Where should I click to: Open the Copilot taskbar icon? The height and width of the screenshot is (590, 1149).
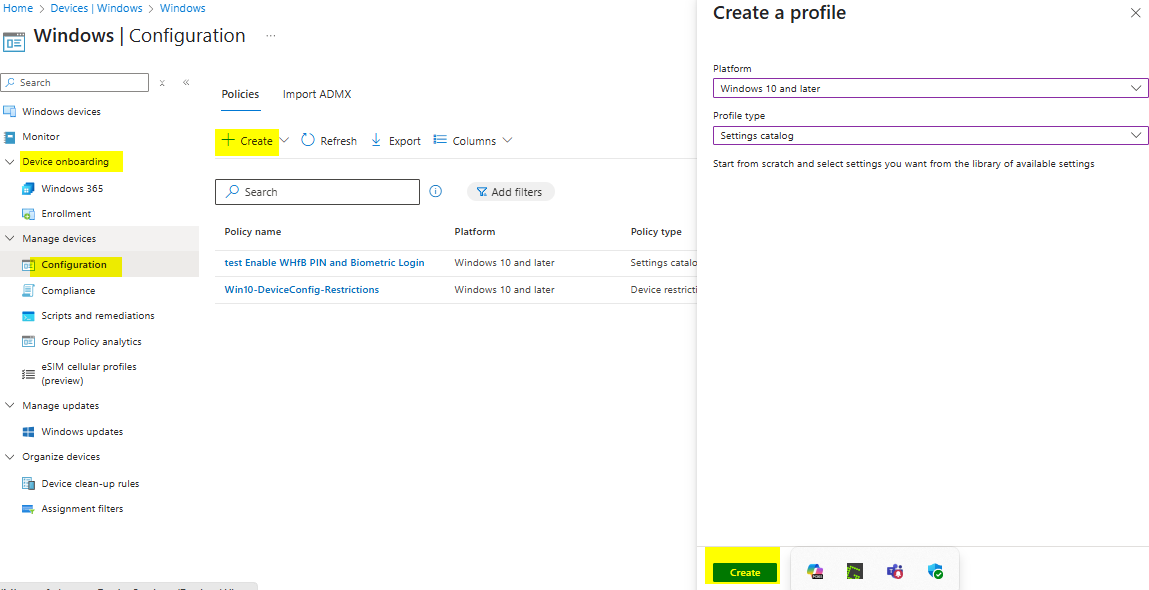click(815, 572)
